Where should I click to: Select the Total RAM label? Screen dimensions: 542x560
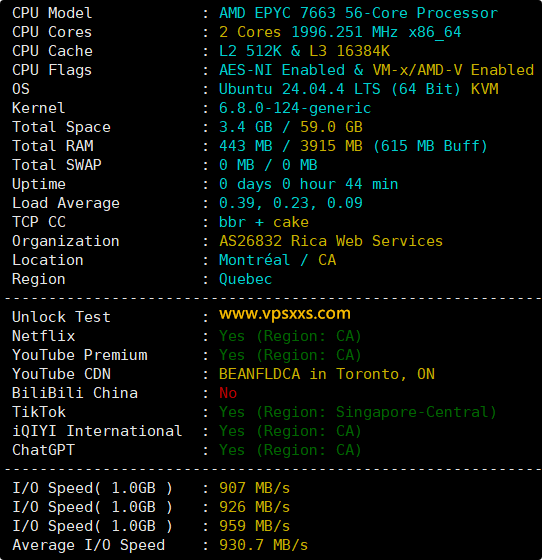pos(53,146)
